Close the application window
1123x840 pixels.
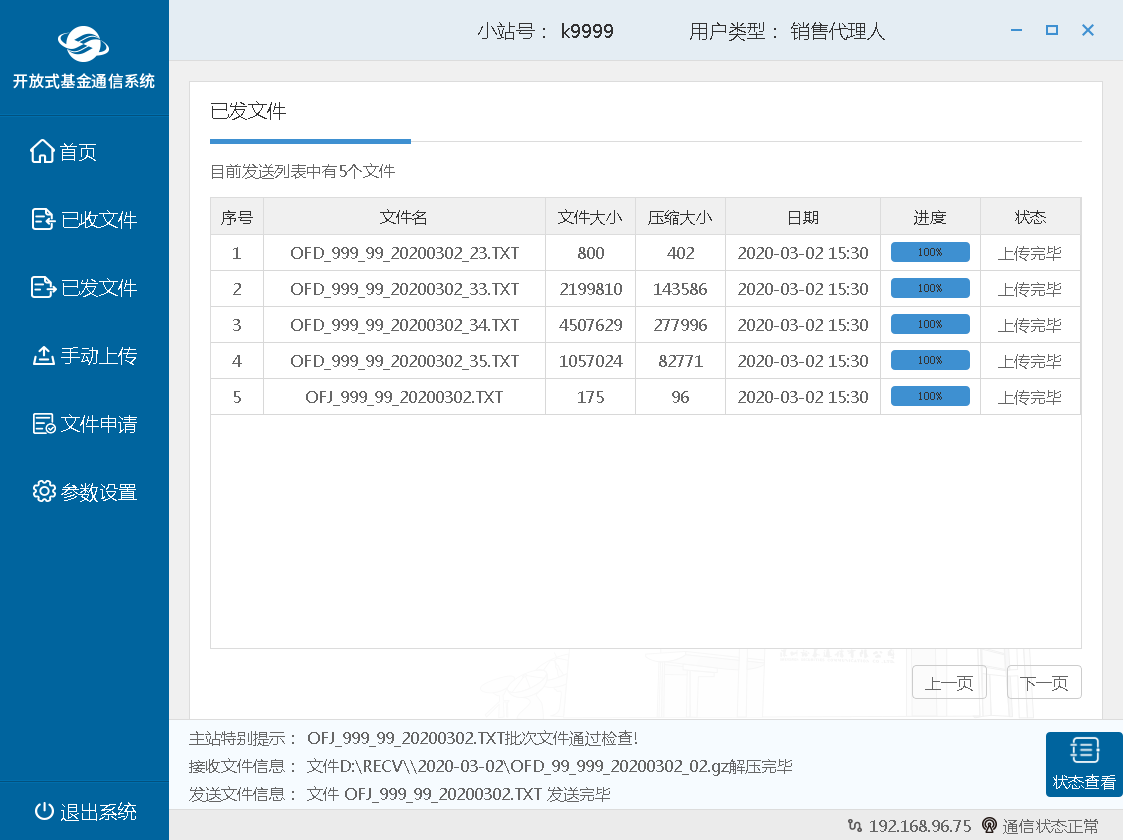click(x=1087, y=30)
